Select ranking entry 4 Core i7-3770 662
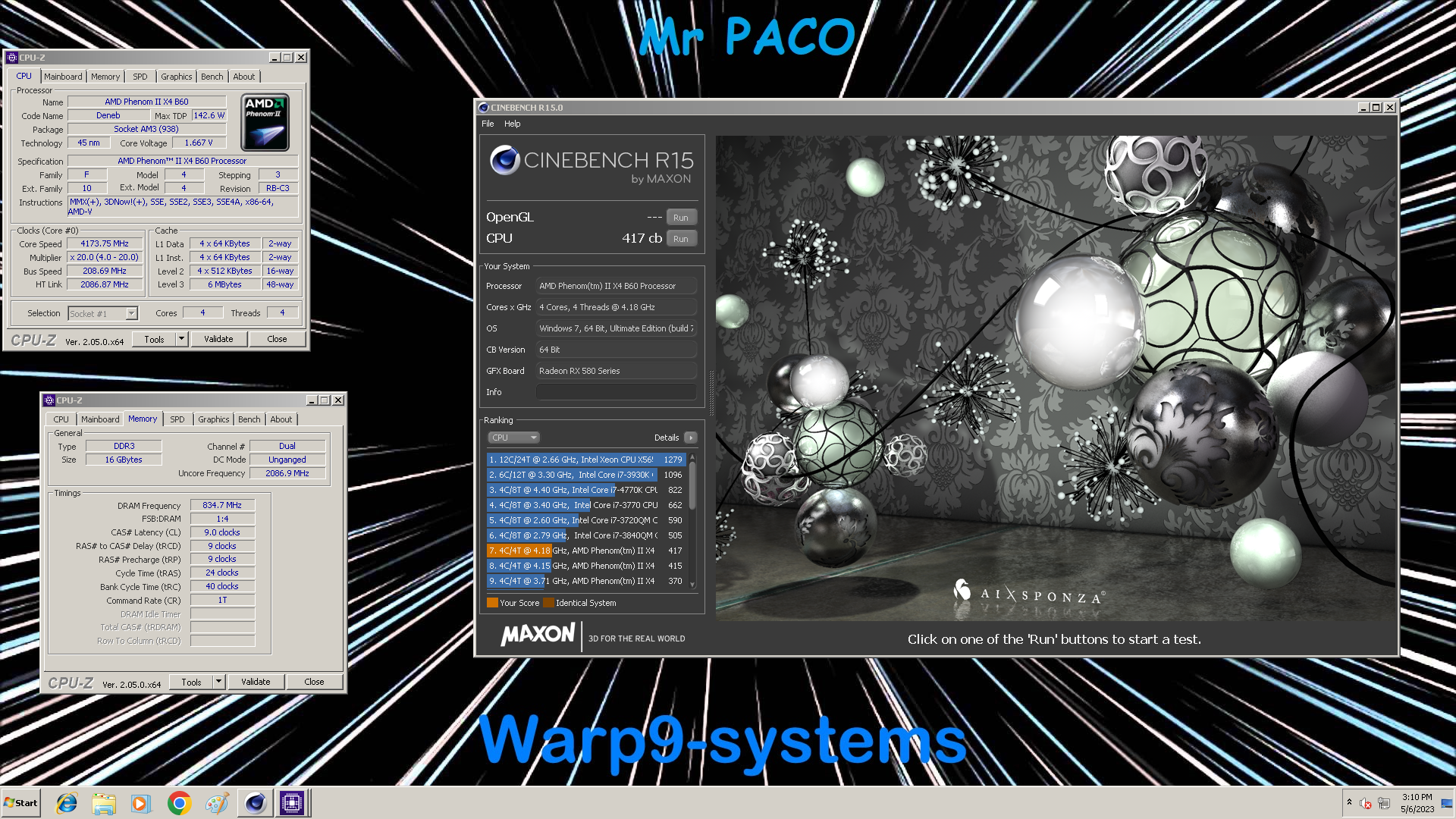The height and width of the screenshot is (819, 1456). [x=586, y=505]
